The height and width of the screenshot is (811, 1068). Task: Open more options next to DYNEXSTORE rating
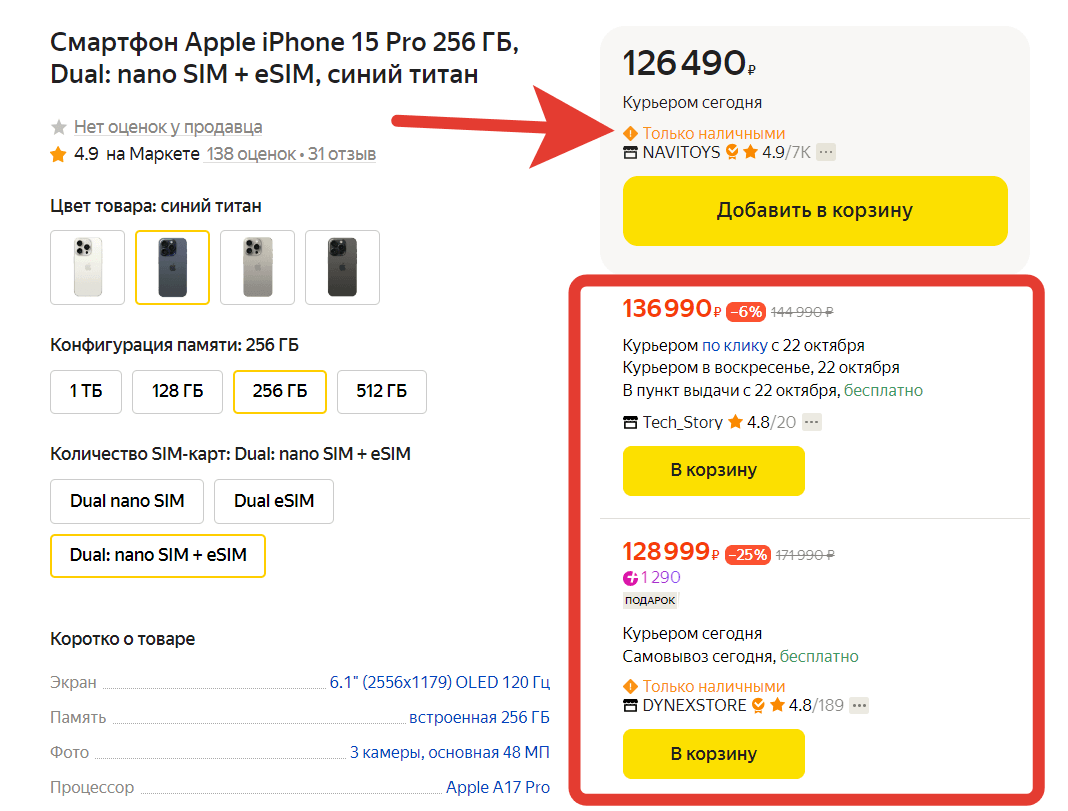point(859,705)
